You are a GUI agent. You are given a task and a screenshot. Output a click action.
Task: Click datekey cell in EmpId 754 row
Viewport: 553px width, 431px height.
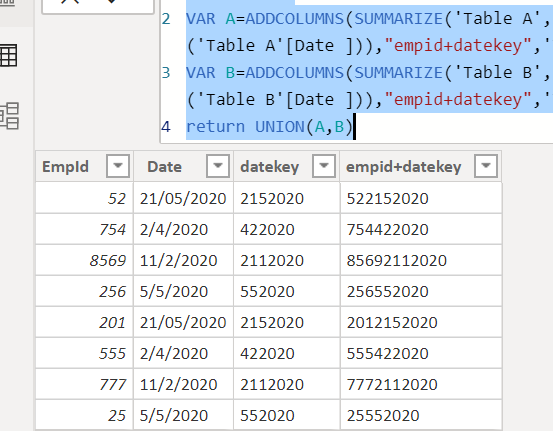286,229
